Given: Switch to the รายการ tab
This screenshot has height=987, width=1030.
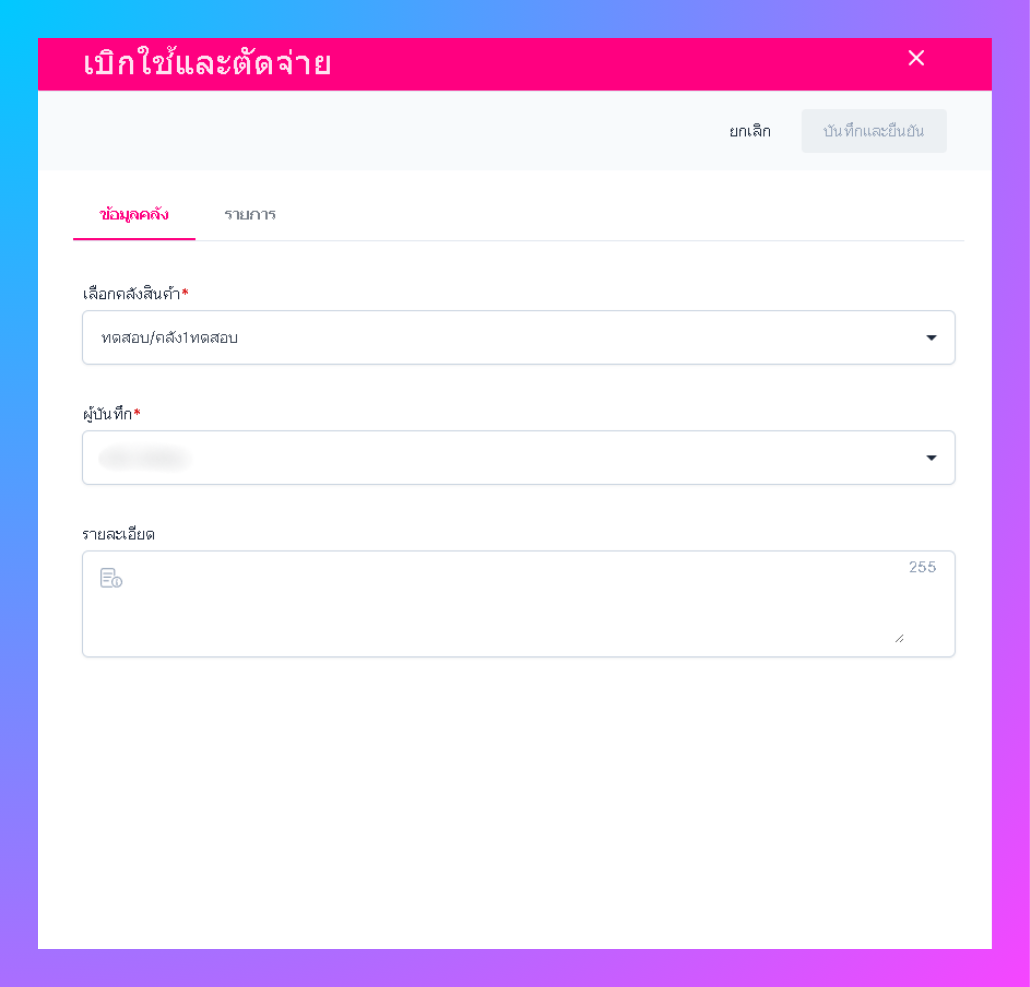Looking at the screenshot, I should [x=250, y=215].
